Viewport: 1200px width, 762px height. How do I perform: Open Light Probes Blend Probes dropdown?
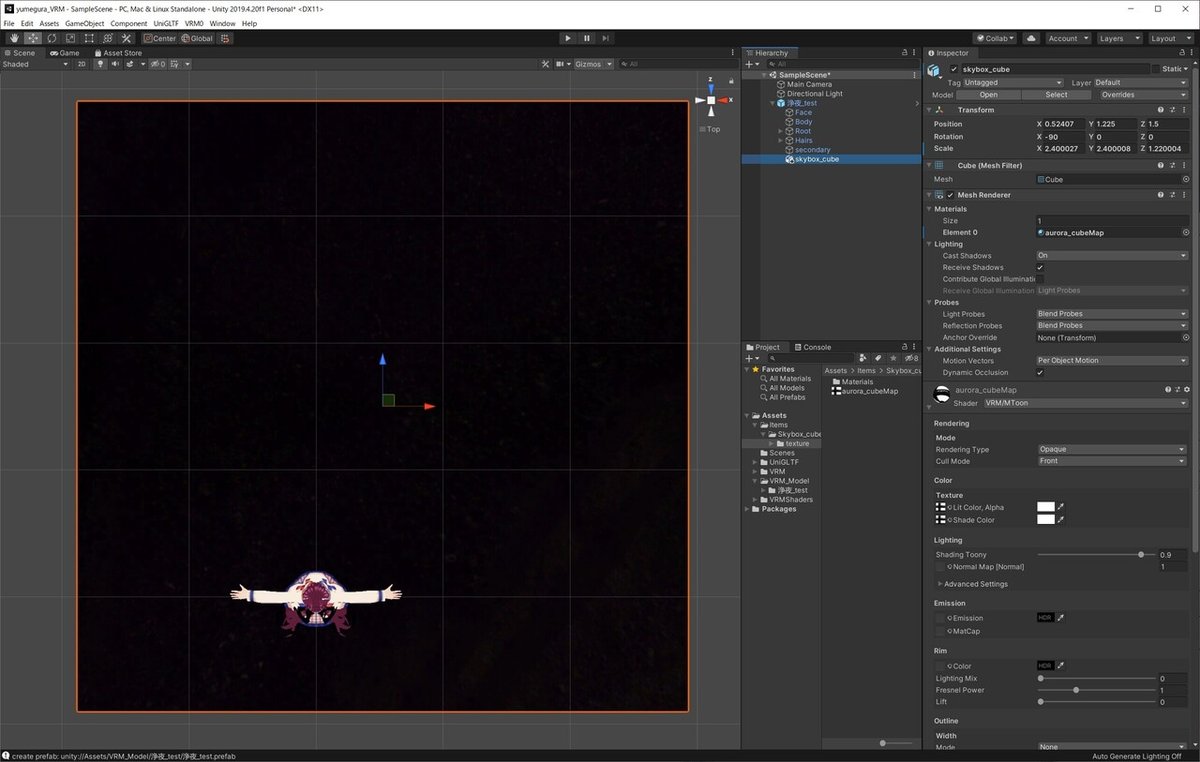pyautogui.click(x=1112, y=314)
